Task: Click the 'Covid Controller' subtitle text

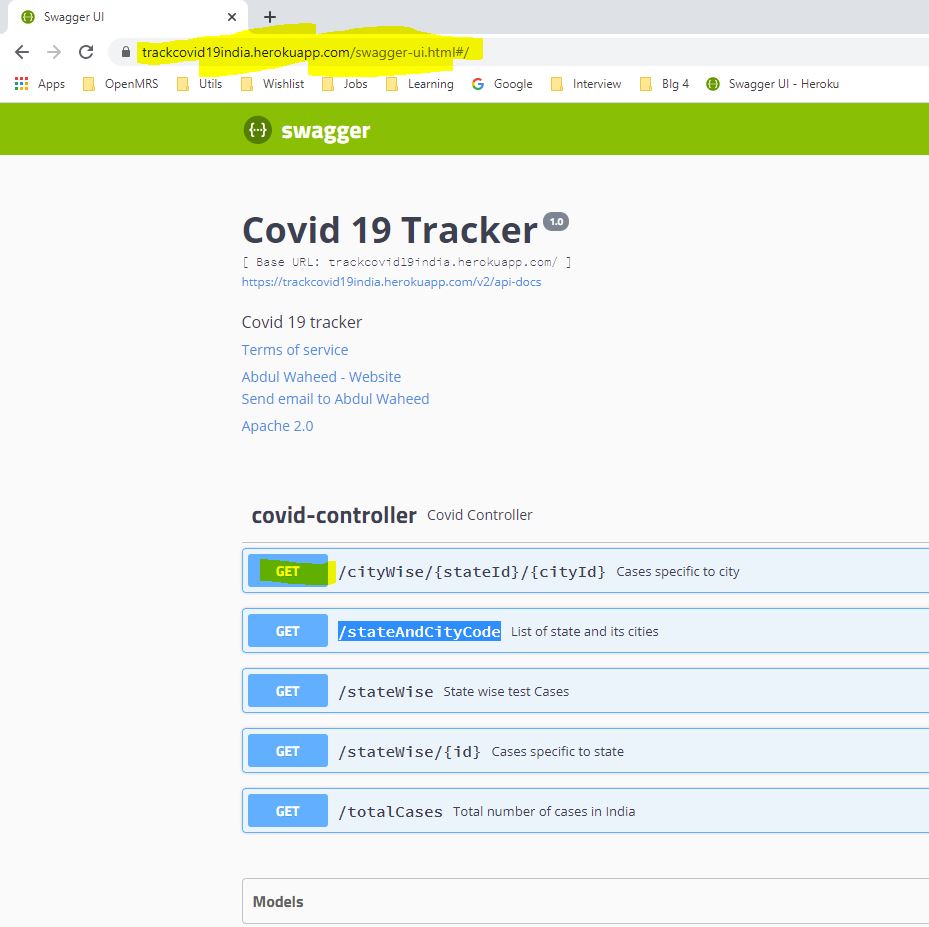Action: coord(479,515)
